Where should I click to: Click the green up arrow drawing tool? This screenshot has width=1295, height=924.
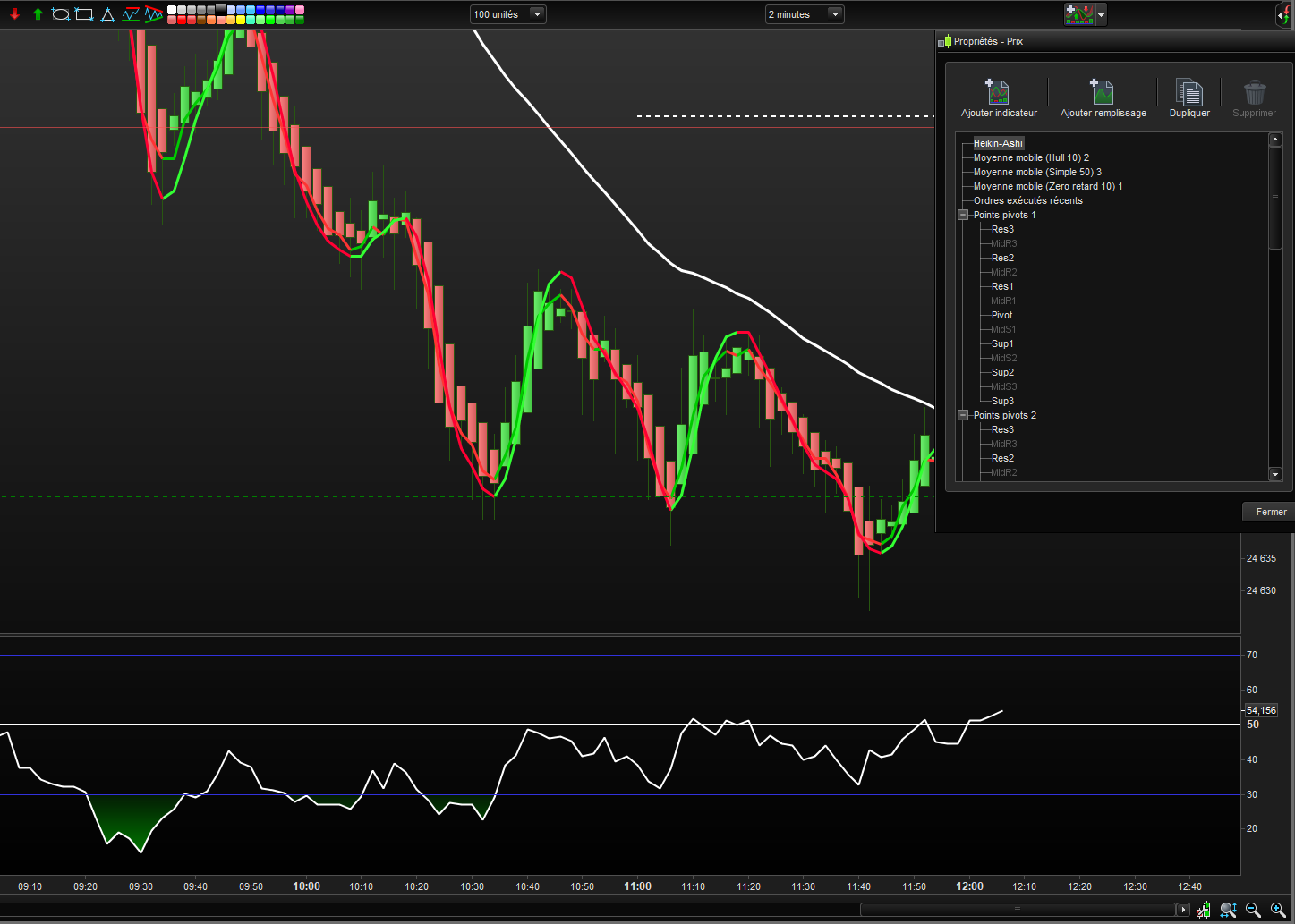point(38,14)
